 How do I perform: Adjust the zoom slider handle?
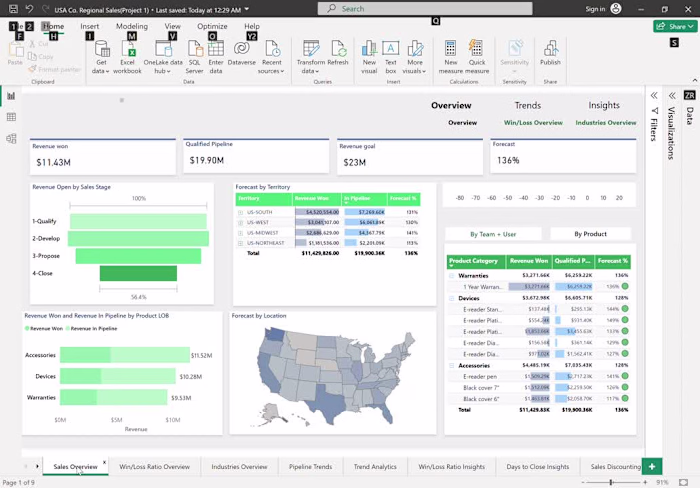(611, 482)
